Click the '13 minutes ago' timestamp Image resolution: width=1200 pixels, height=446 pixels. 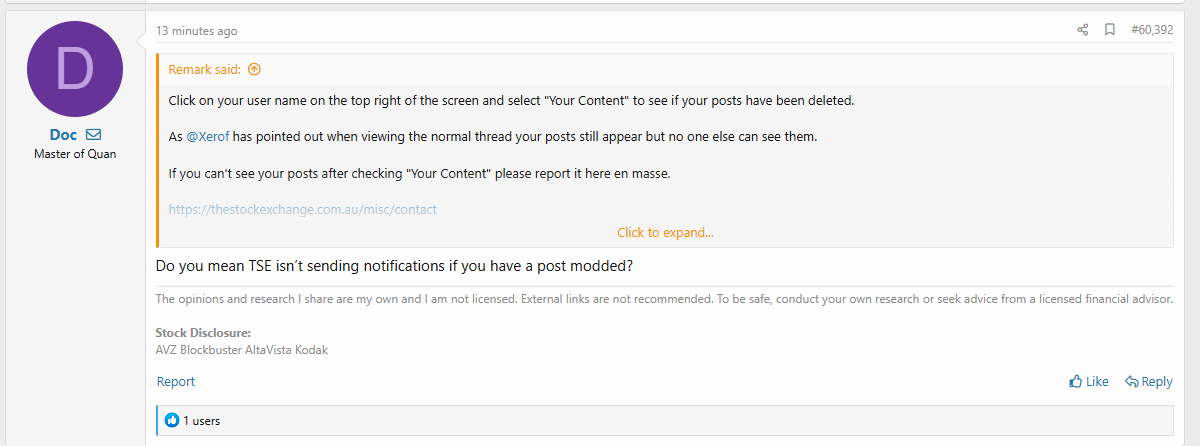tap(197, 31)
